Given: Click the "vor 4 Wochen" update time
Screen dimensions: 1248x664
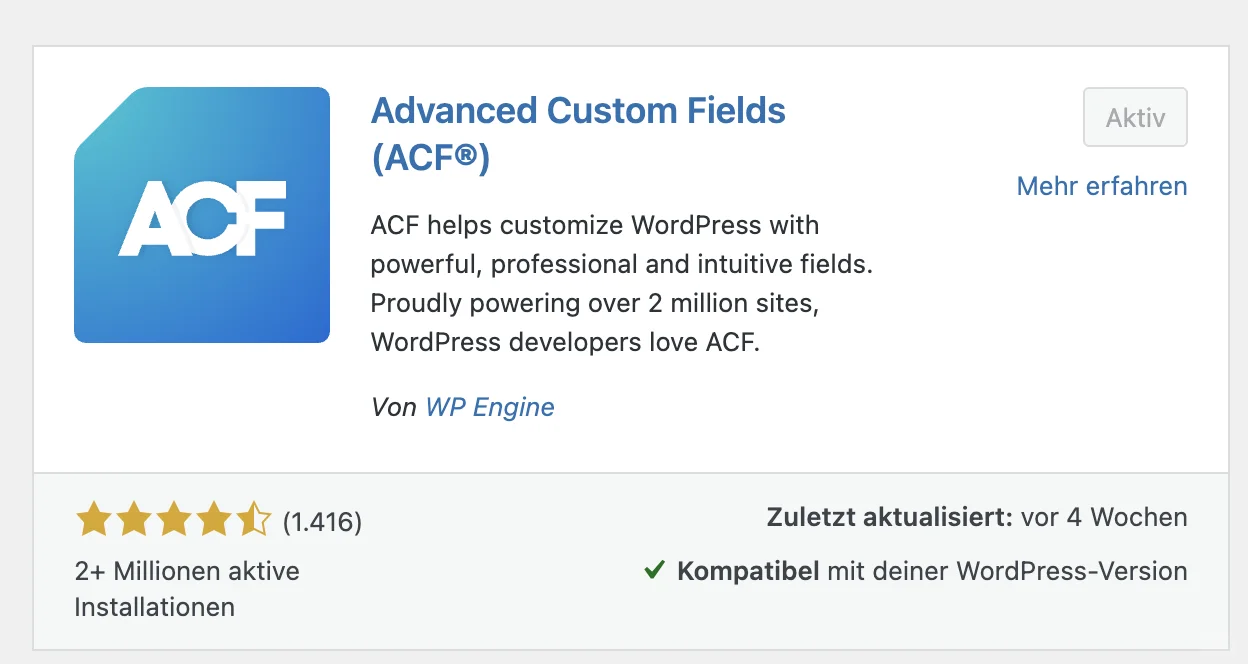Looking at the screenshot, I should [x=1105, y=518].
